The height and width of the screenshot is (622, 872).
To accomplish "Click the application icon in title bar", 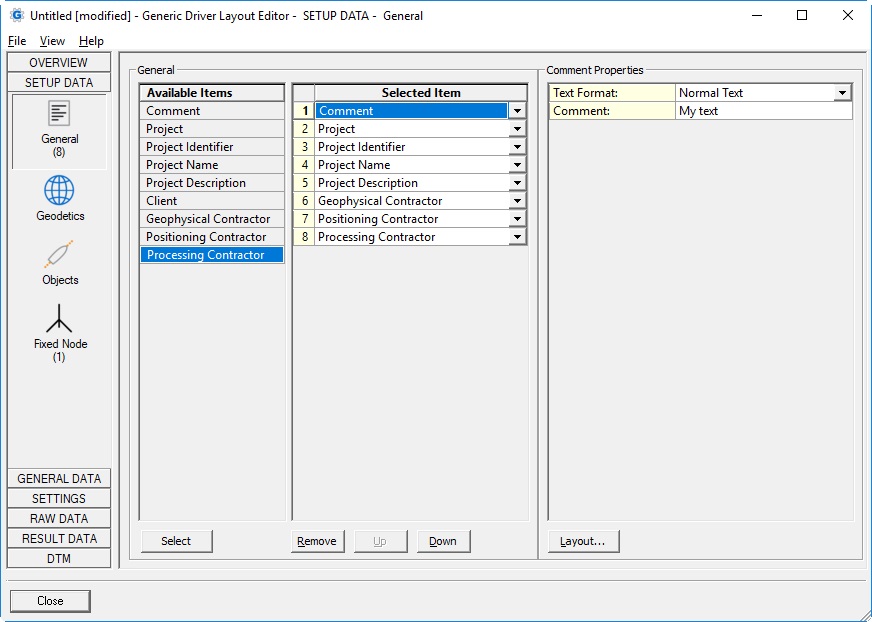I will (16, 15).
